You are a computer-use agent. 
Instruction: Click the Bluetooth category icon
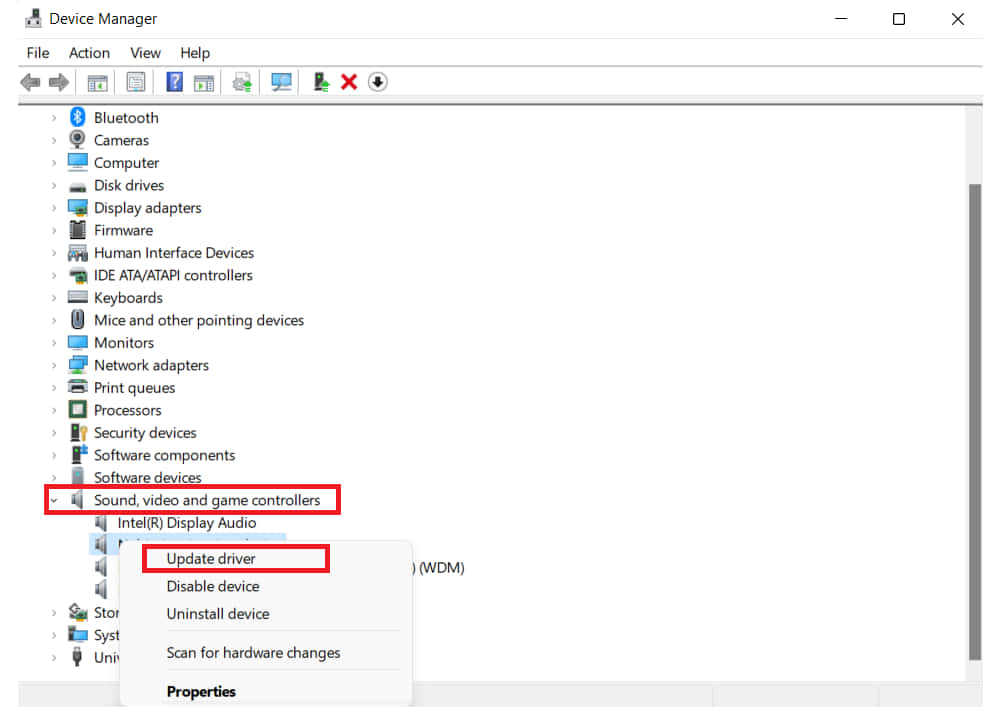tap(77, 117)
